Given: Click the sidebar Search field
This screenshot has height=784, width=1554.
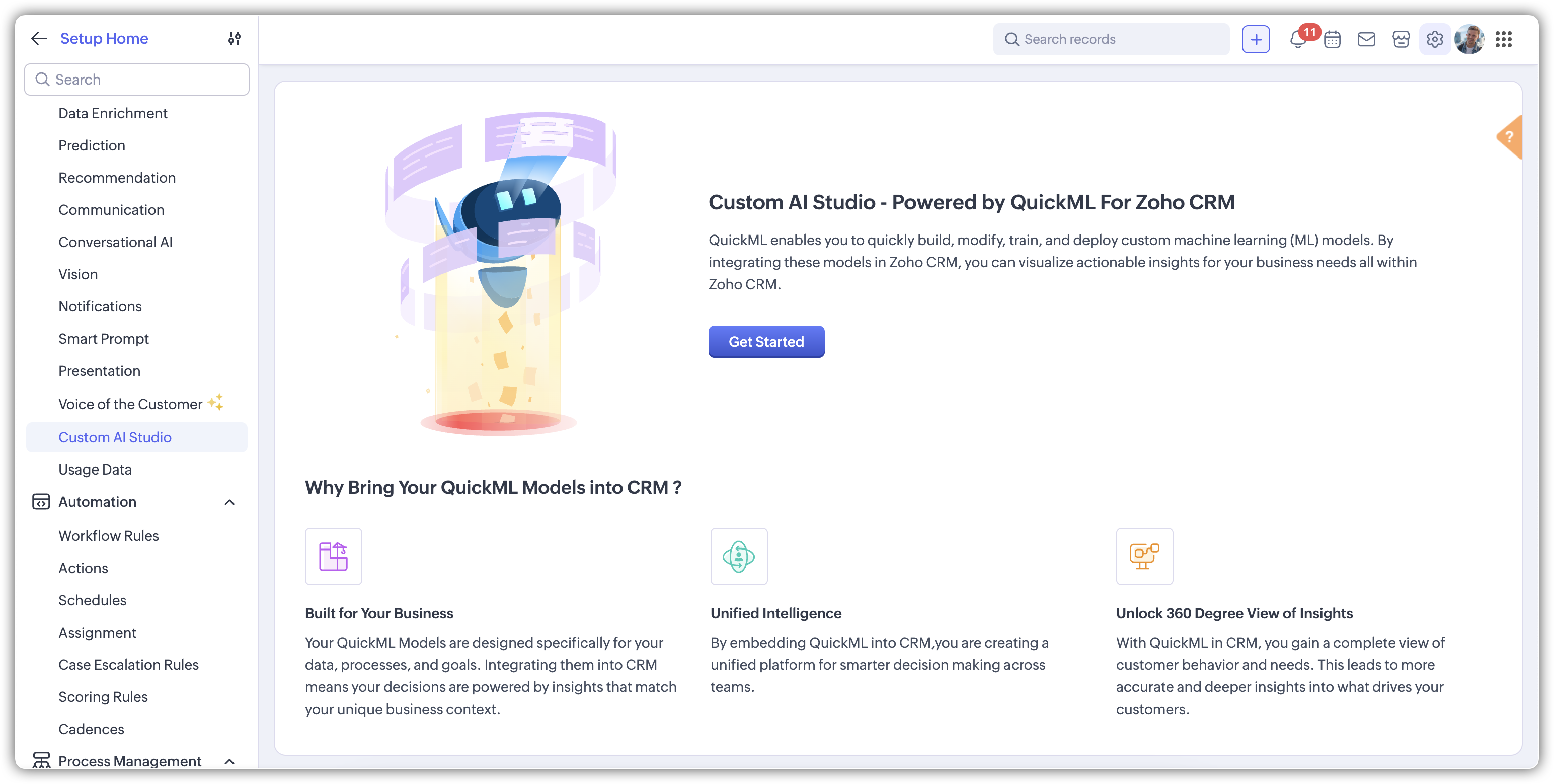Looking at the screenshot, I should [137, 80].
